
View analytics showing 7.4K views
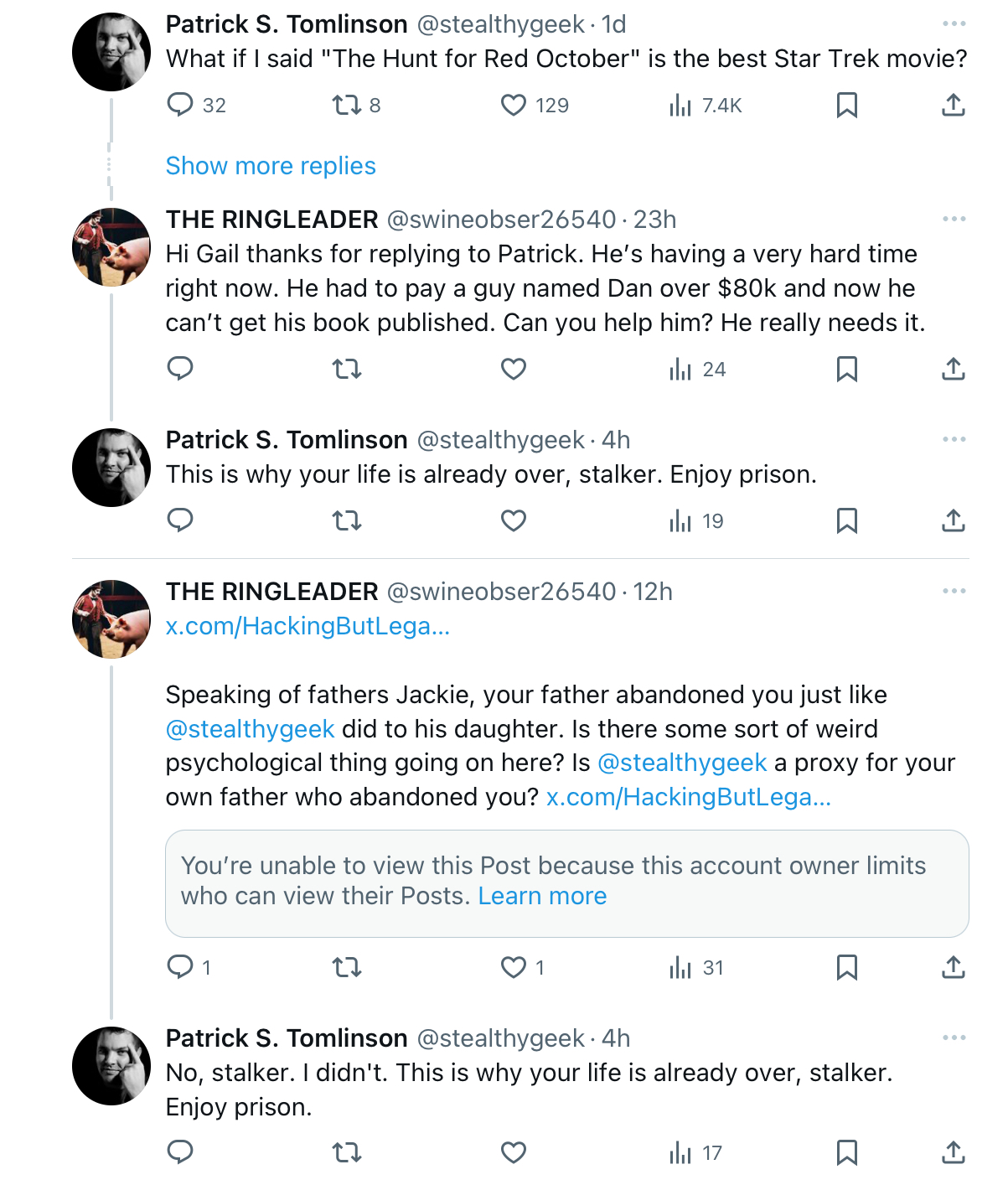pyautogui.click(x=706, y=105)
